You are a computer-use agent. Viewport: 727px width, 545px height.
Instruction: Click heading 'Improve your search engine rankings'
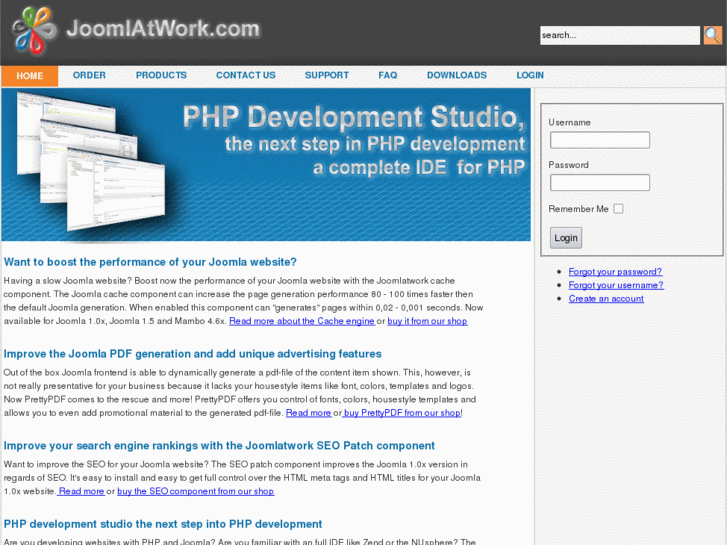(x=219, y=446)
